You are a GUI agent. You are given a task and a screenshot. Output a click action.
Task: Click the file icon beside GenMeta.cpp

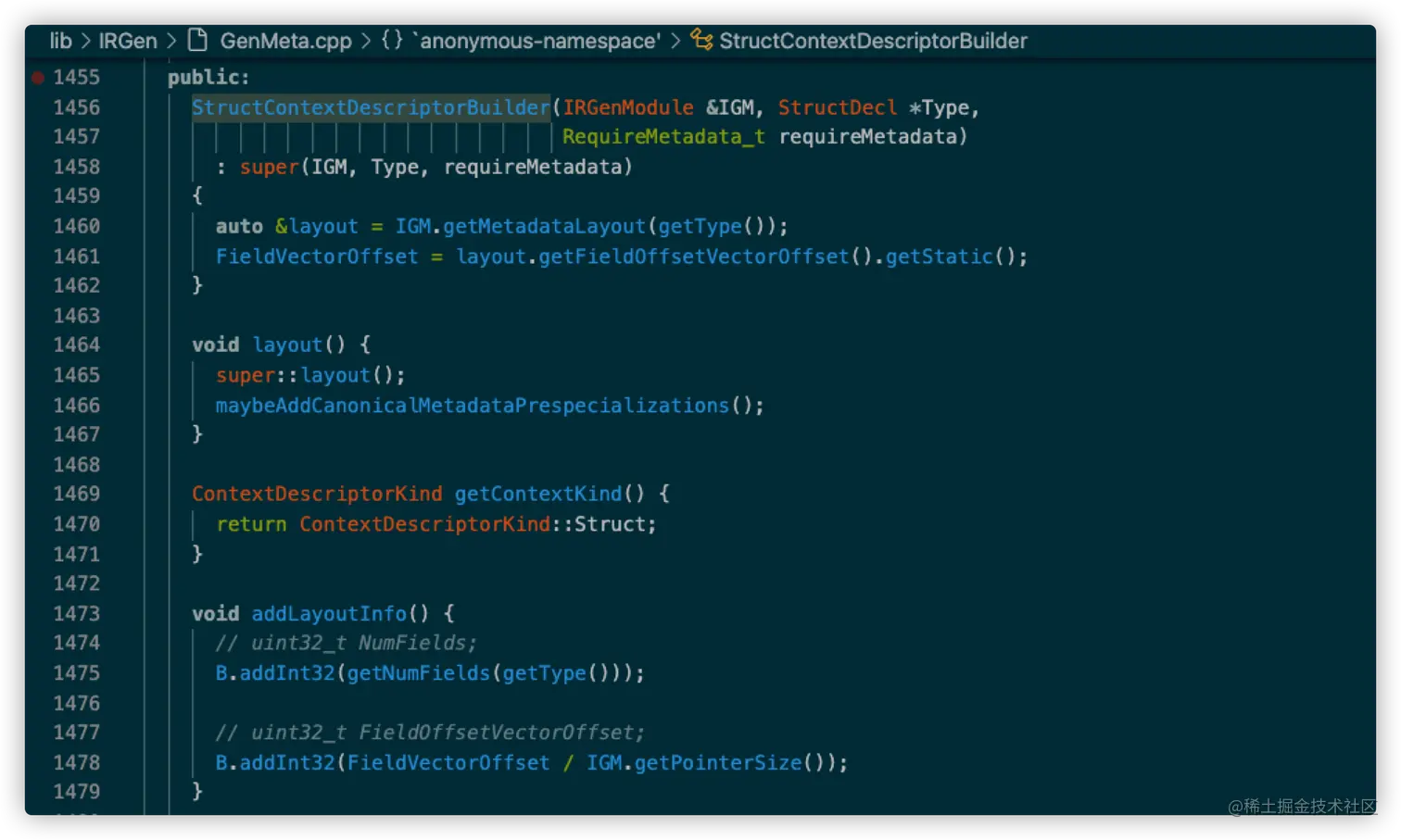[x=197, y=40]
